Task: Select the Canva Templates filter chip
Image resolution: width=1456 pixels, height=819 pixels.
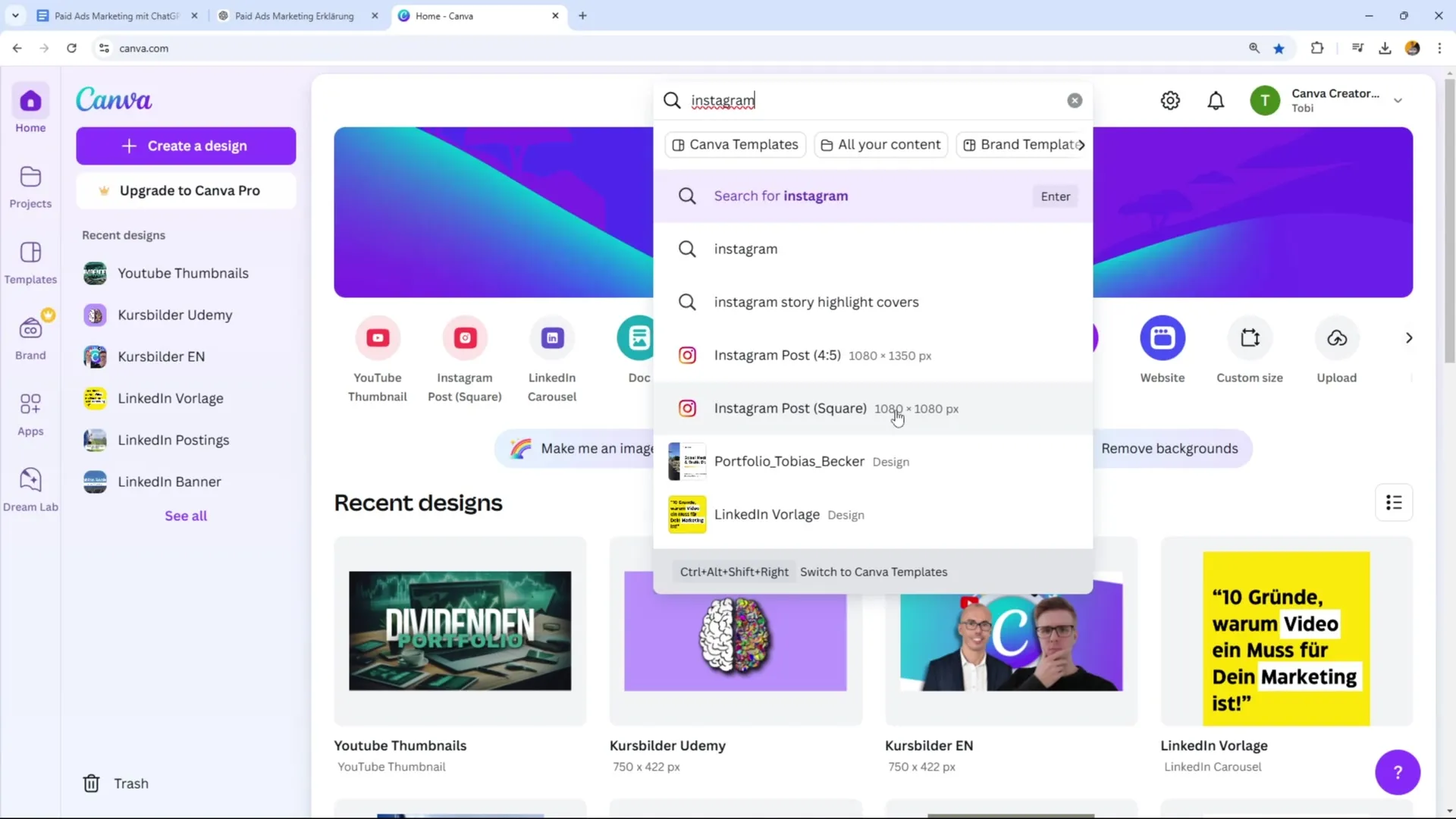Action: (736, 145)
